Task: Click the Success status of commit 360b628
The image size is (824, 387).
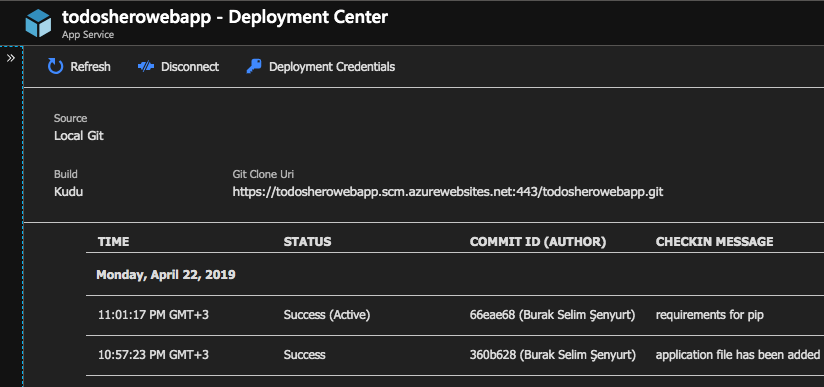Action: 304,355
